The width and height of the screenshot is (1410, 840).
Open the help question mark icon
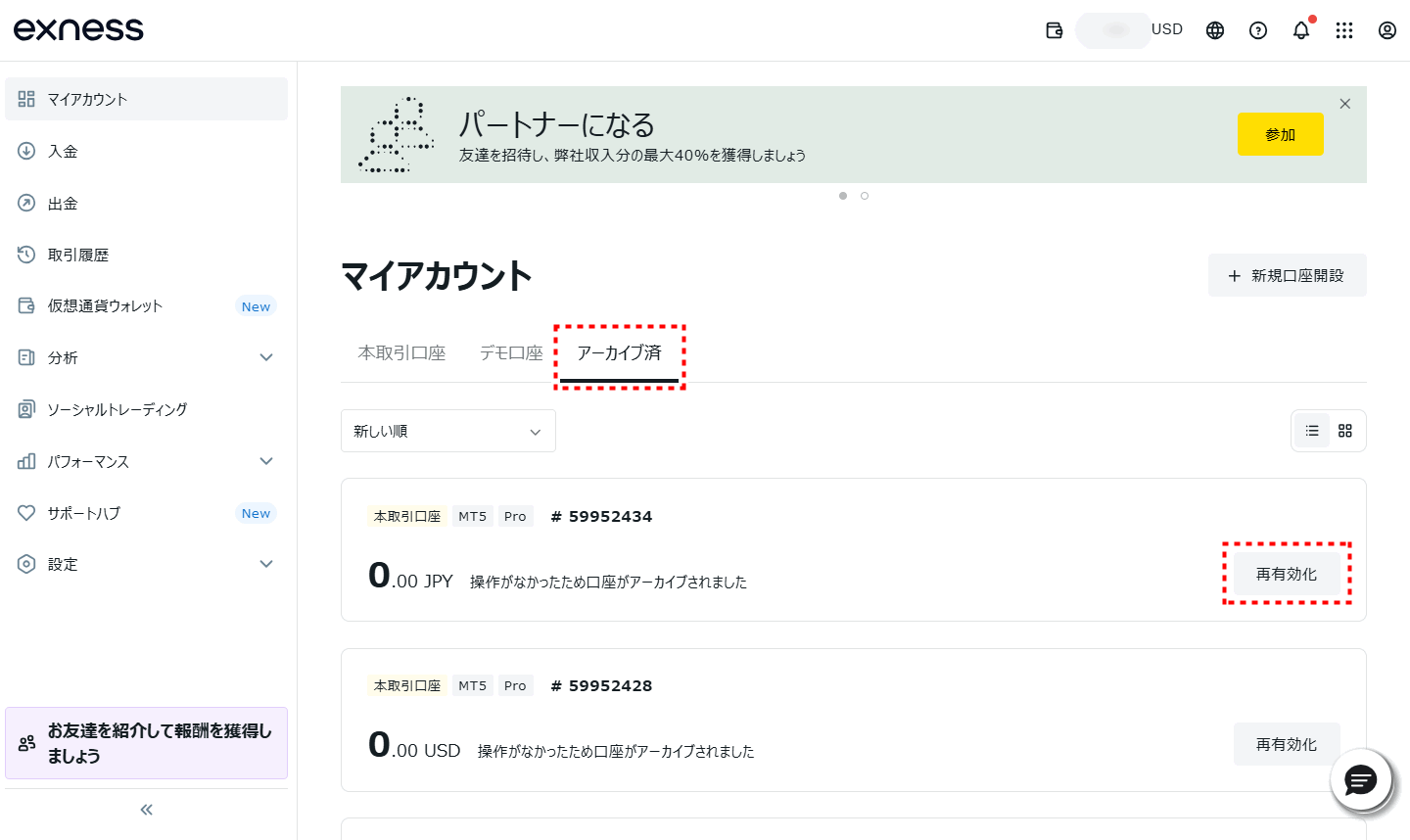coord(1258,30)
